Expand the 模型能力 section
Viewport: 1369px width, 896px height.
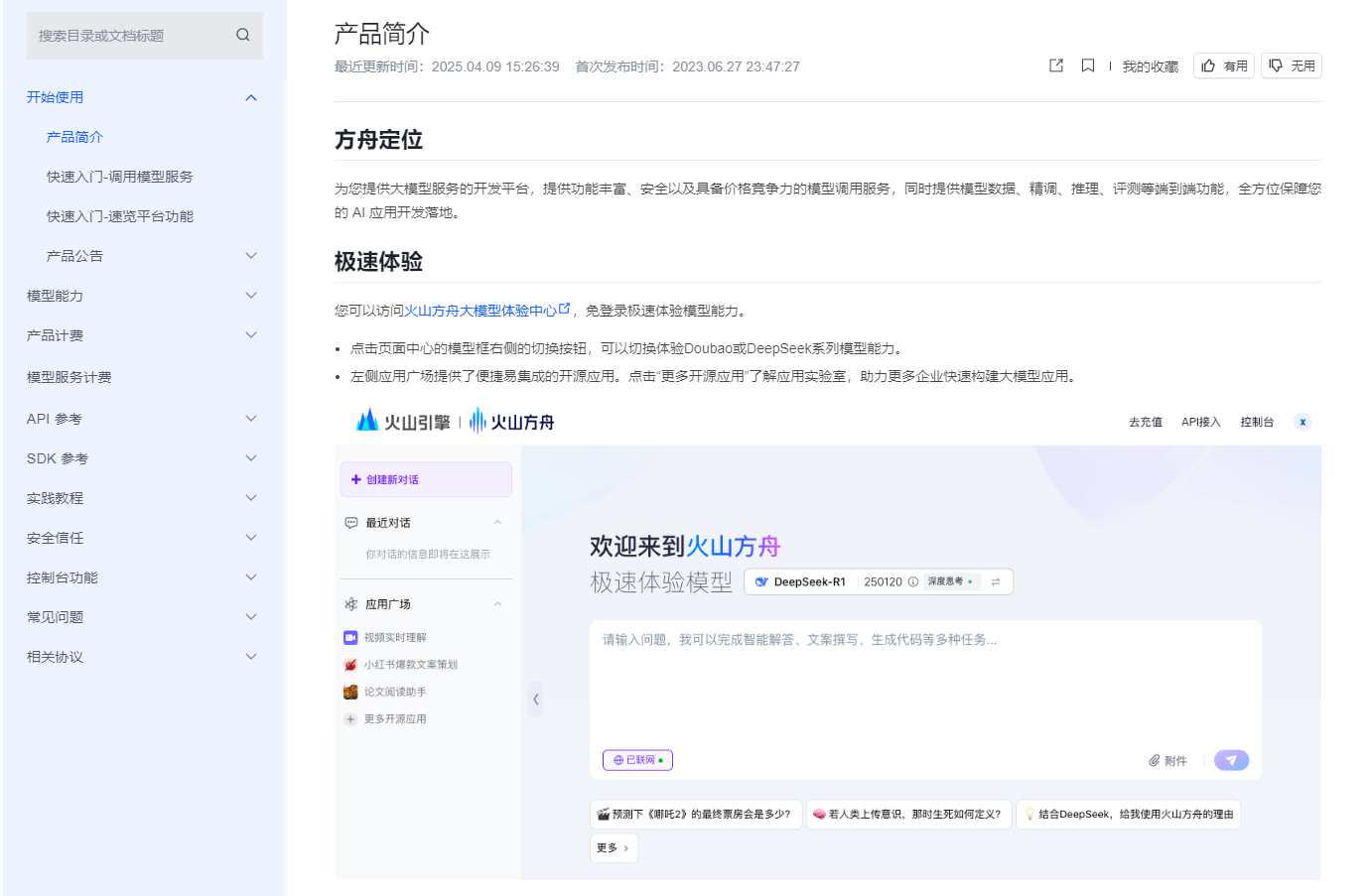coord(251,296)
